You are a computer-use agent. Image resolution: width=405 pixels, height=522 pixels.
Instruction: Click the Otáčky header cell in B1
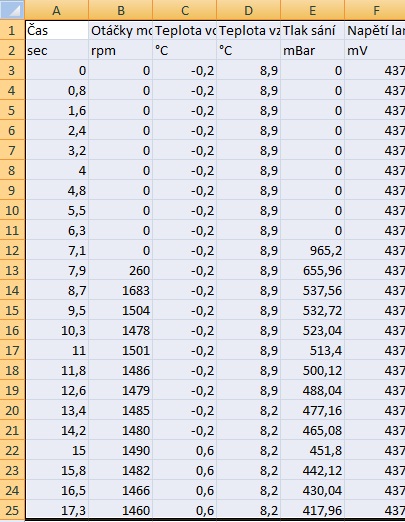click(121, 30)
